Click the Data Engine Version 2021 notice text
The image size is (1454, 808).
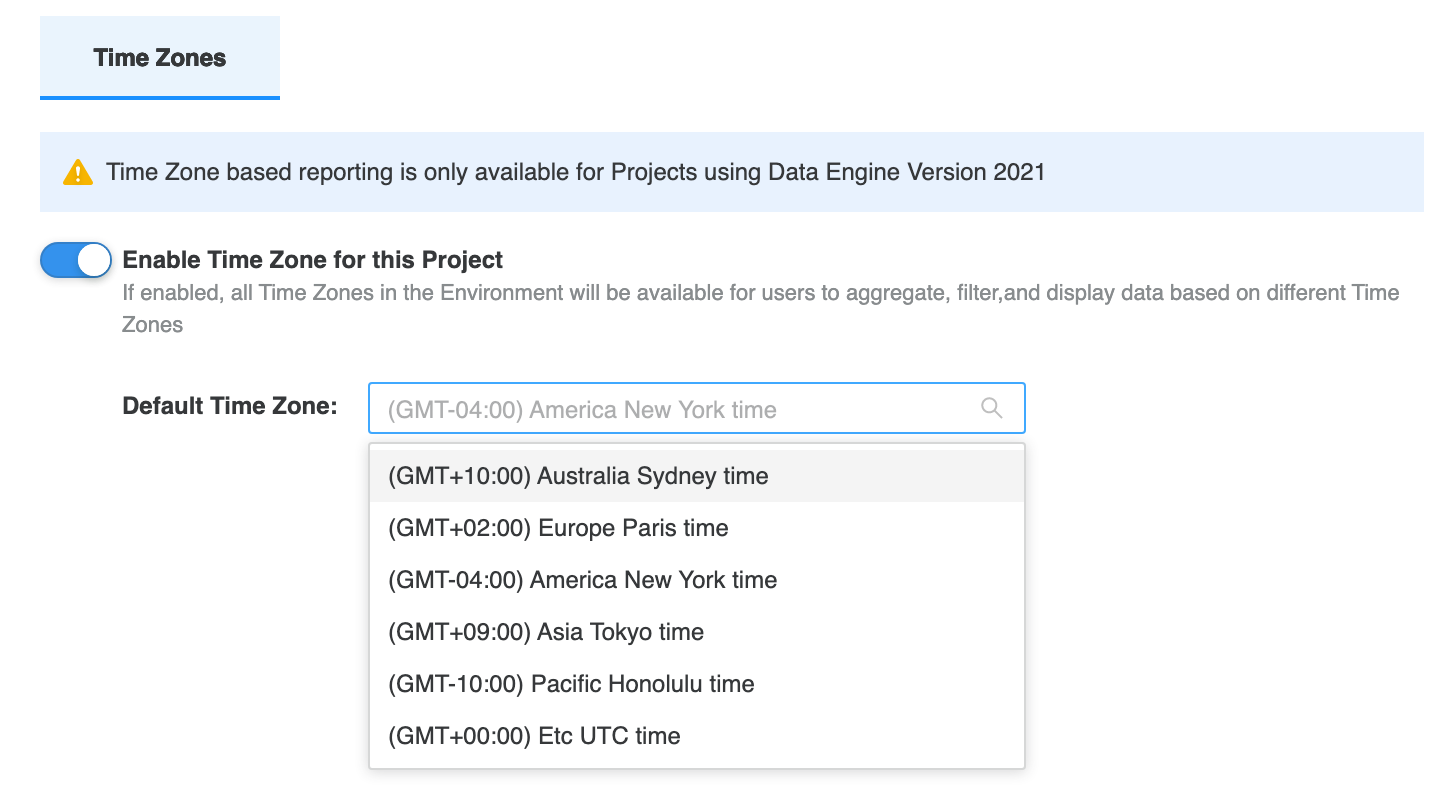click(575, 172)
